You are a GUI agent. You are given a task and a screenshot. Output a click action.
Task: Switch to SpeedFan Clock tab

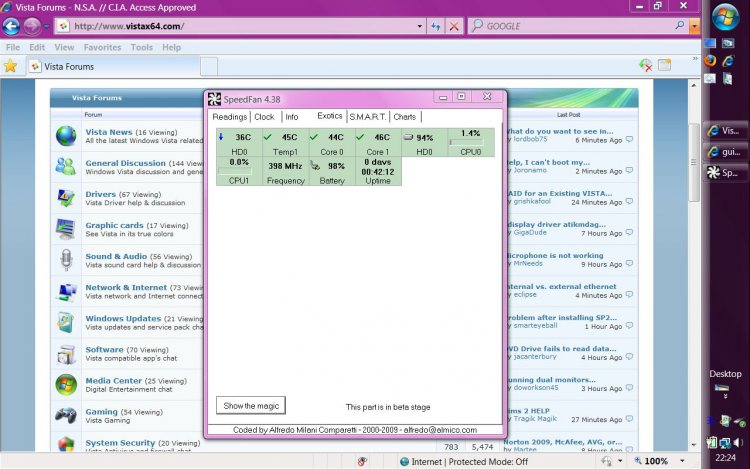[264, 117]
